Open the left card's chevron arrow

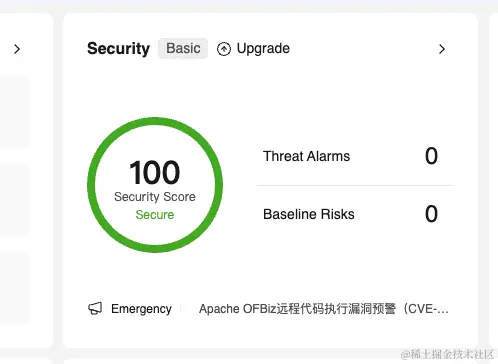17,49
